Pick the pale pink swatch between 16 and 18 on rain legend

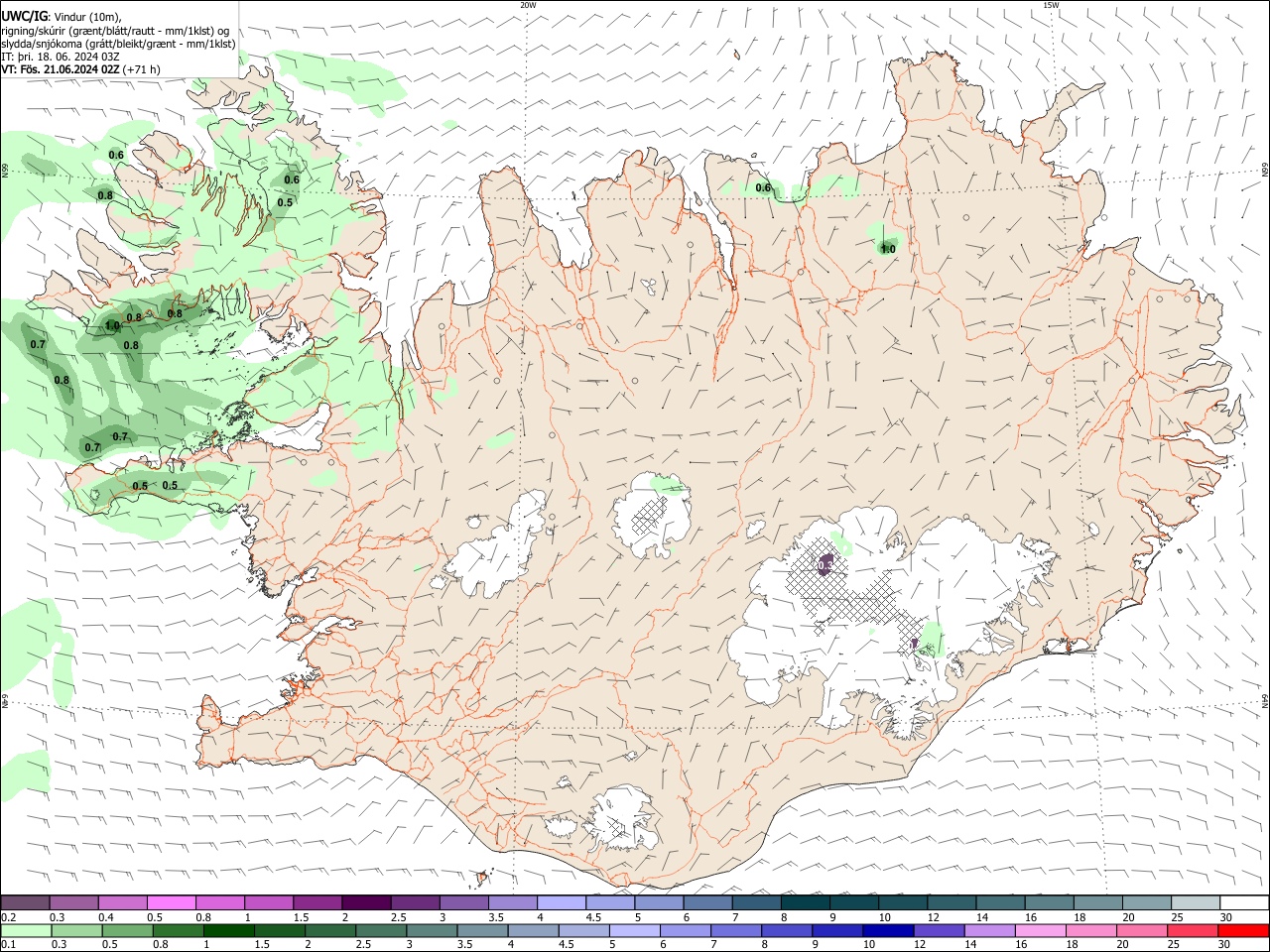point(1041,931)
